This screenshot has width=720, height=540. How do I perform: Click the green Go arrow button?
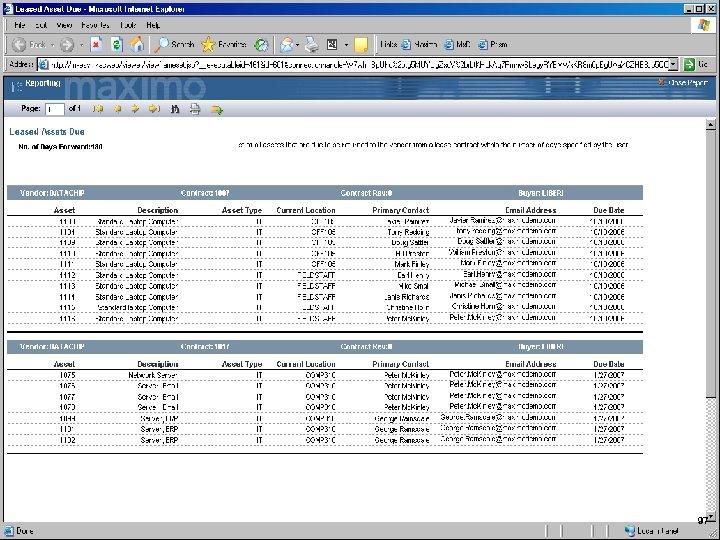(x=689, y=64)
